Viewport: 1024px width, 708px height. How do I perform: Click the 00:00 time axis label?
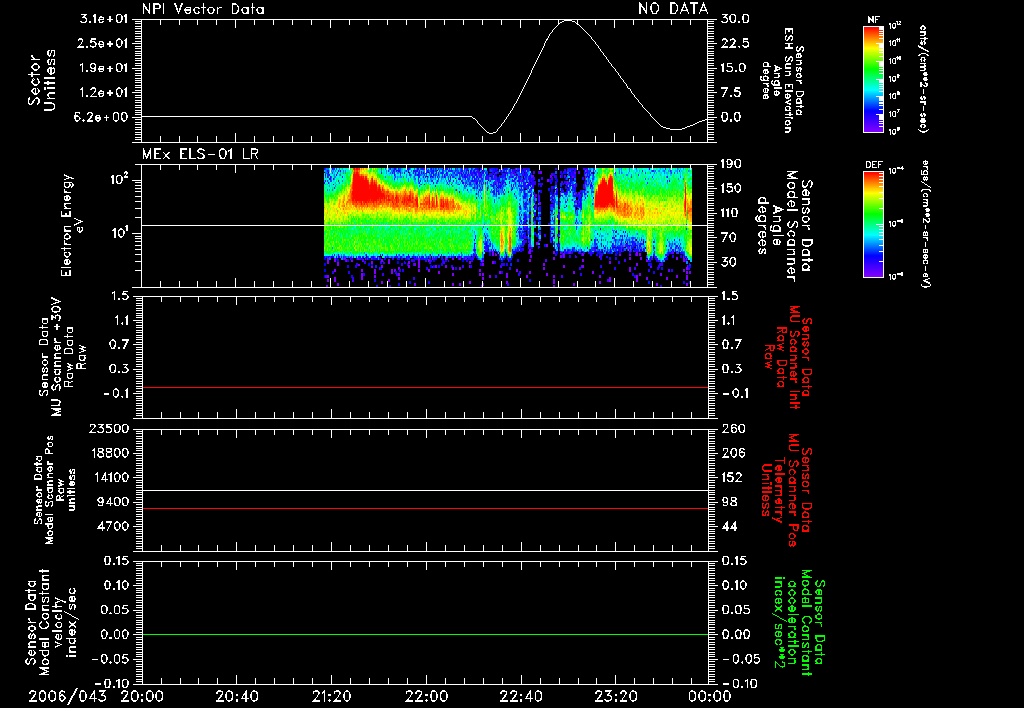point(710,696)
